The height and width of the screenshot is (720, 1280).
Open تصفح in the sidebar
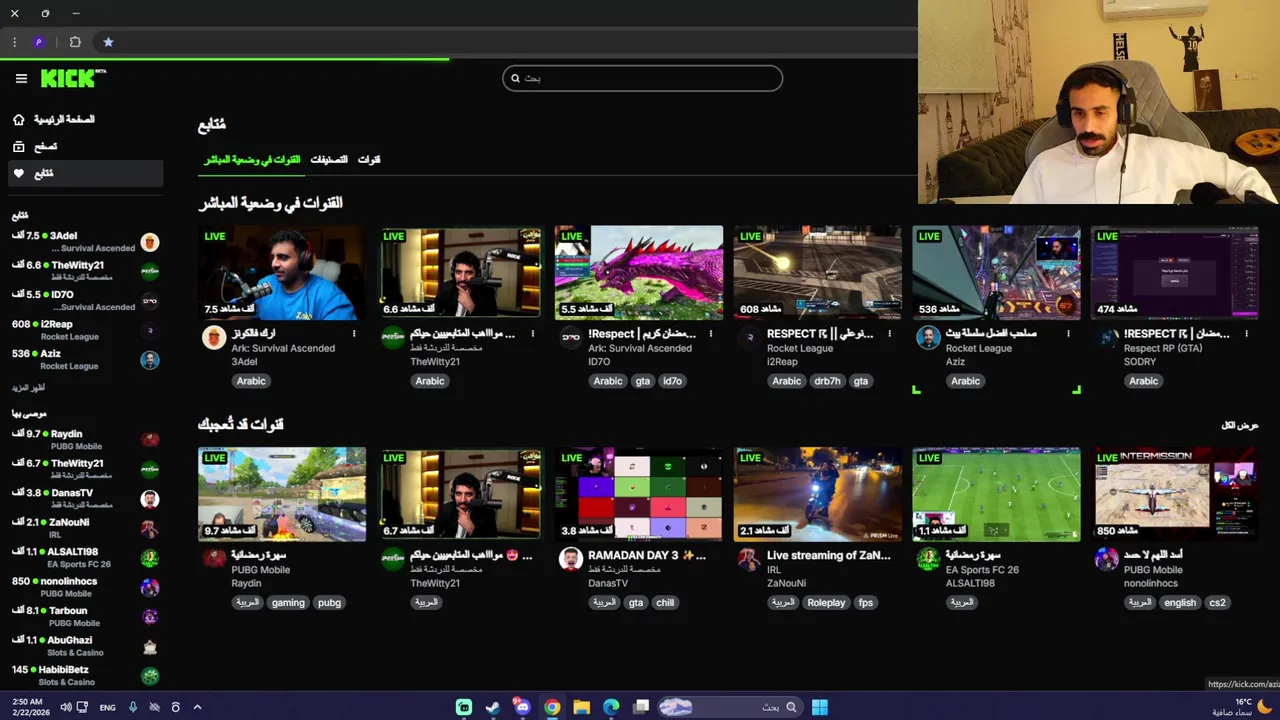pos(88,146)
